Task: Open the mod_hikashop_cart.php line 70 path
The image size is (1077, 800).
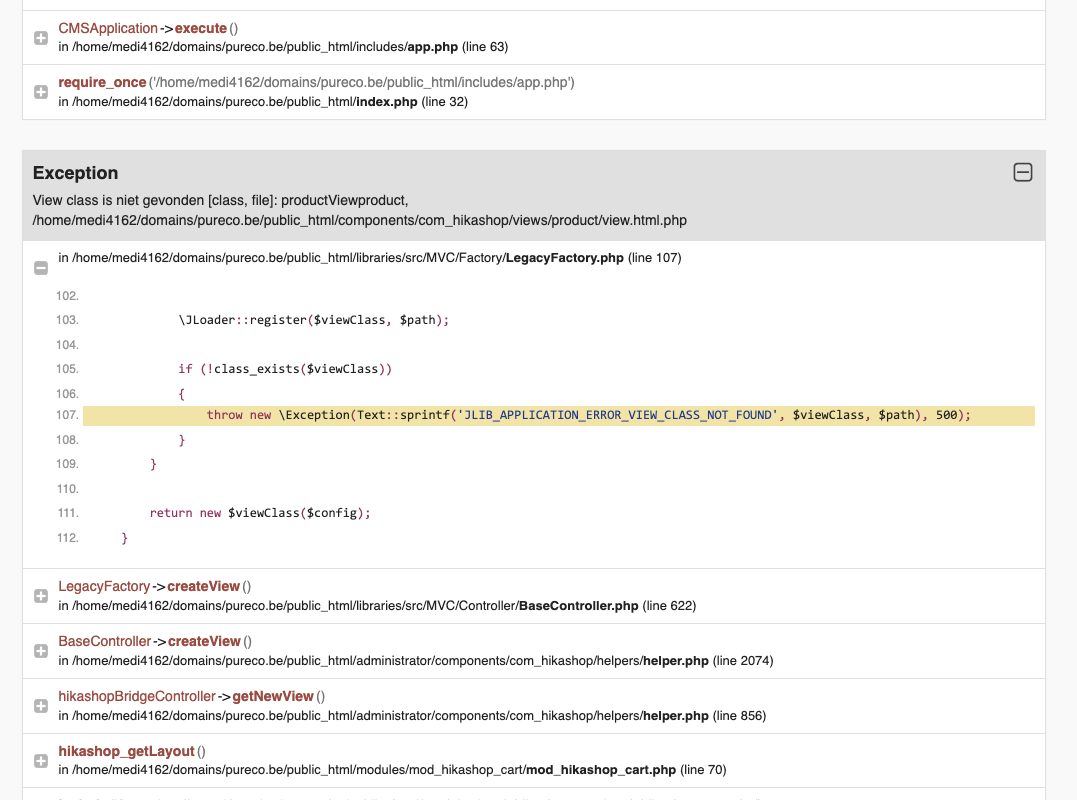Action: pyautogui.click(x=392, y=770)
